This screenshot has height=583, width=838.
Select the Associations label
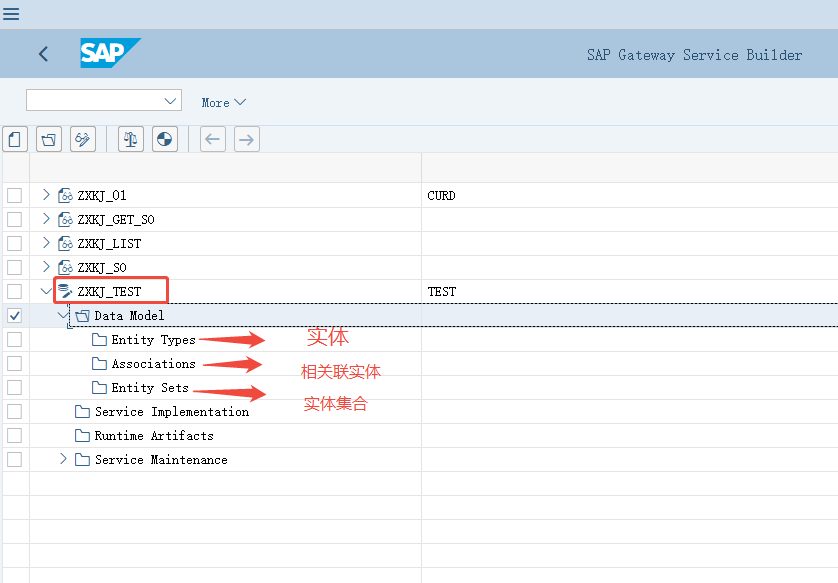pyautogui.click(x=153, y=364)
